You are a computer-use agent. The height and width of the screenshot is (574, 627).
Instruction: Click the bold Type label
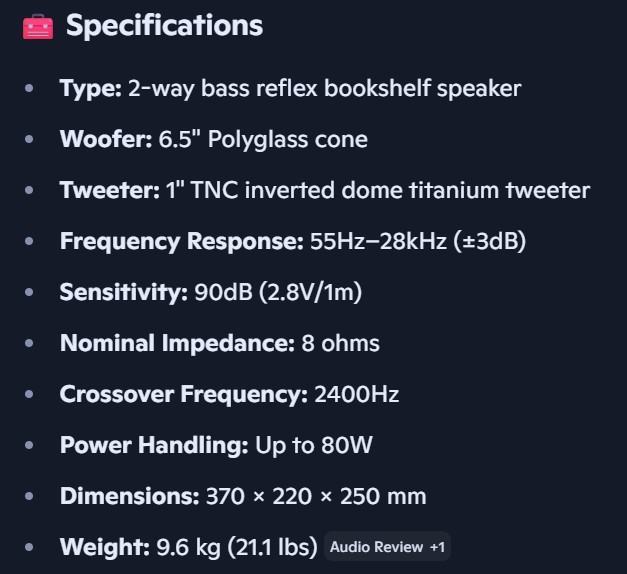coord(91,88)
